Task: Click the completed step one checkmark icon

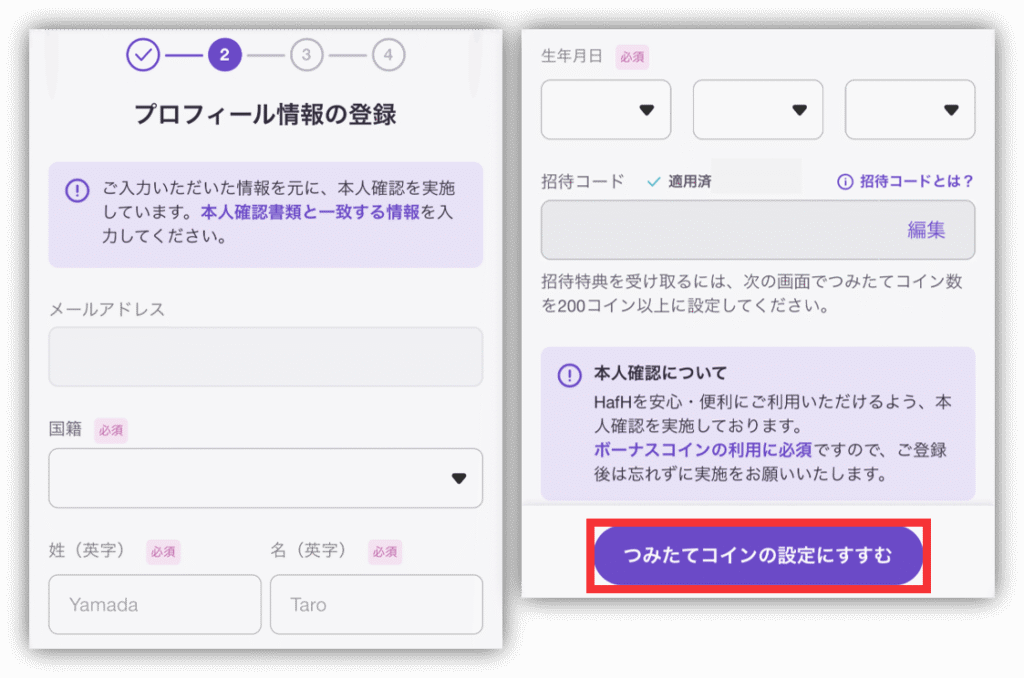Action: tap(143, 55)
